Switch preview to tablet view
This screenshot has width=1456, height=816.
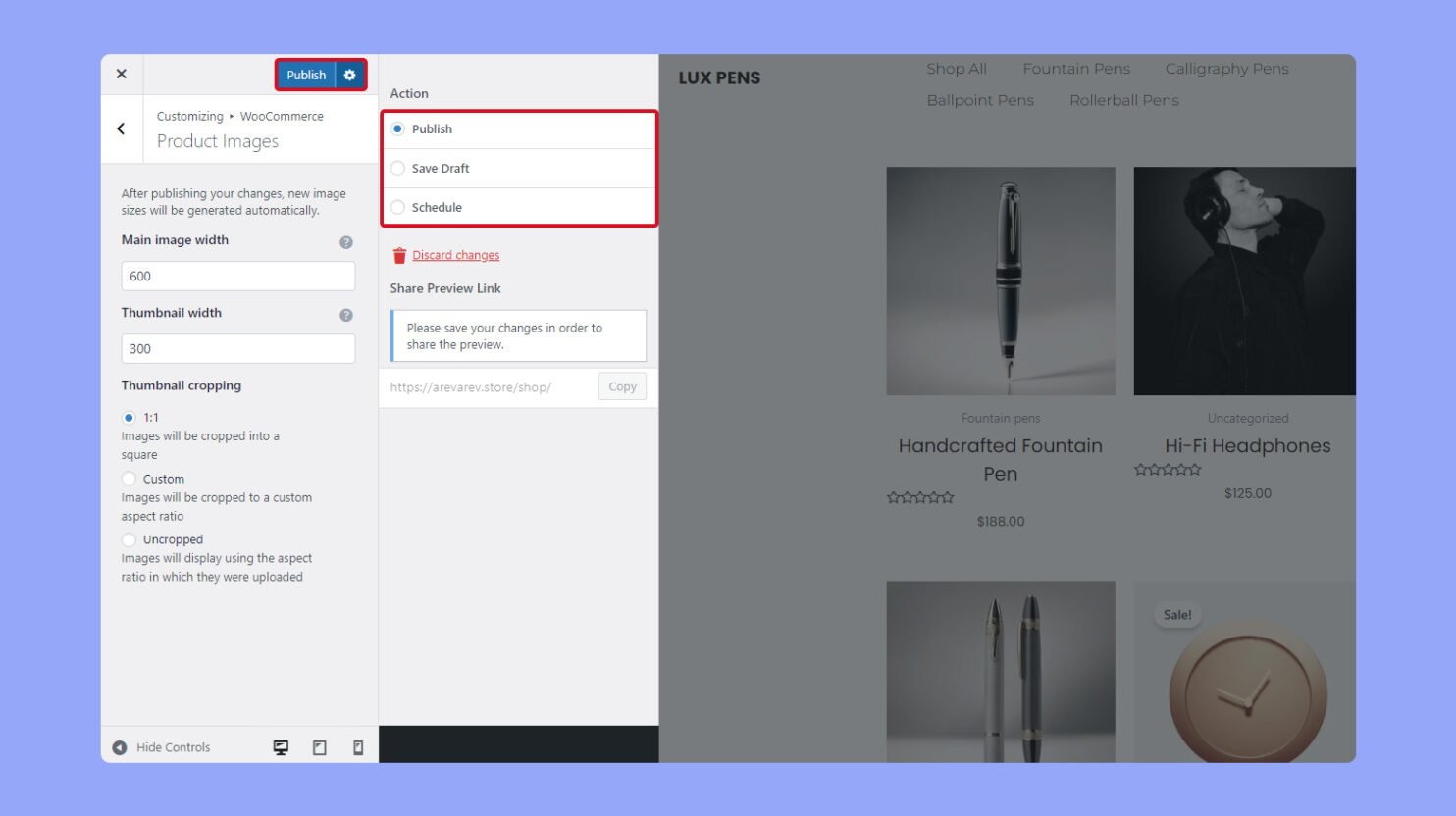pyautogui.click(x=319, y=746)
